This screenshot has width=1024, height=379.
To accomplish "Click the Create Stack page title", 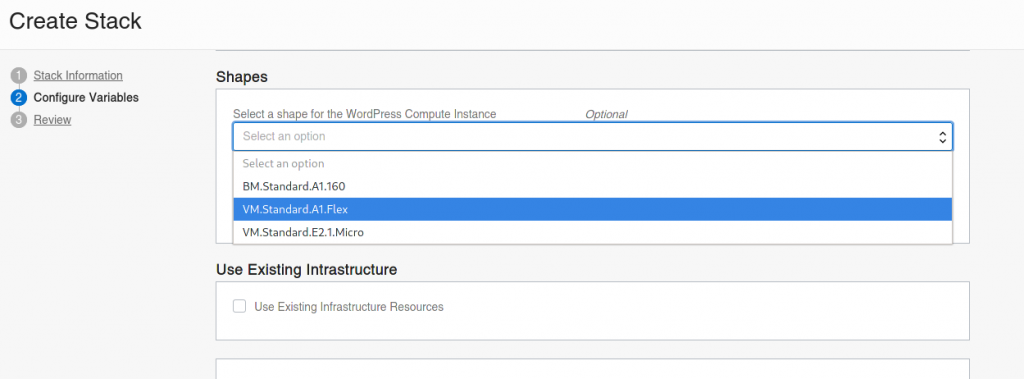I will (x=75, y=21).
